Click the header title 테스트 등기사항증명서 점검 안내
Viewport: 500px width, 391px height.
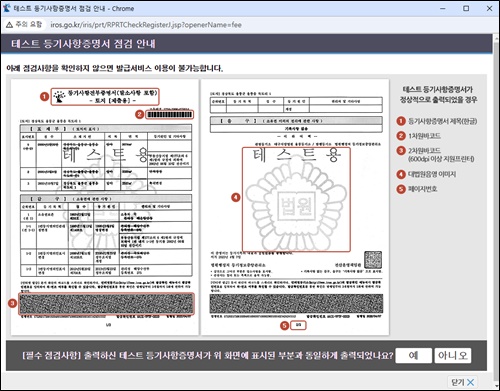83,44
